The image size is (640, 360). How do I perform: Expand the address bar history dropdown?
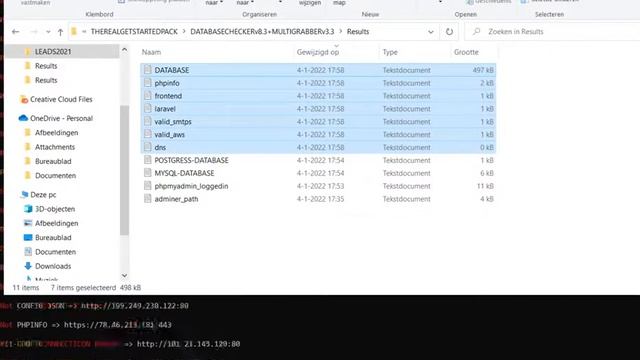[x=431, y=32]
